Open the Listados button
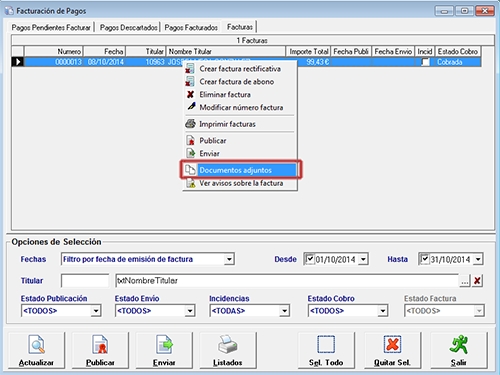 [228, 350]
